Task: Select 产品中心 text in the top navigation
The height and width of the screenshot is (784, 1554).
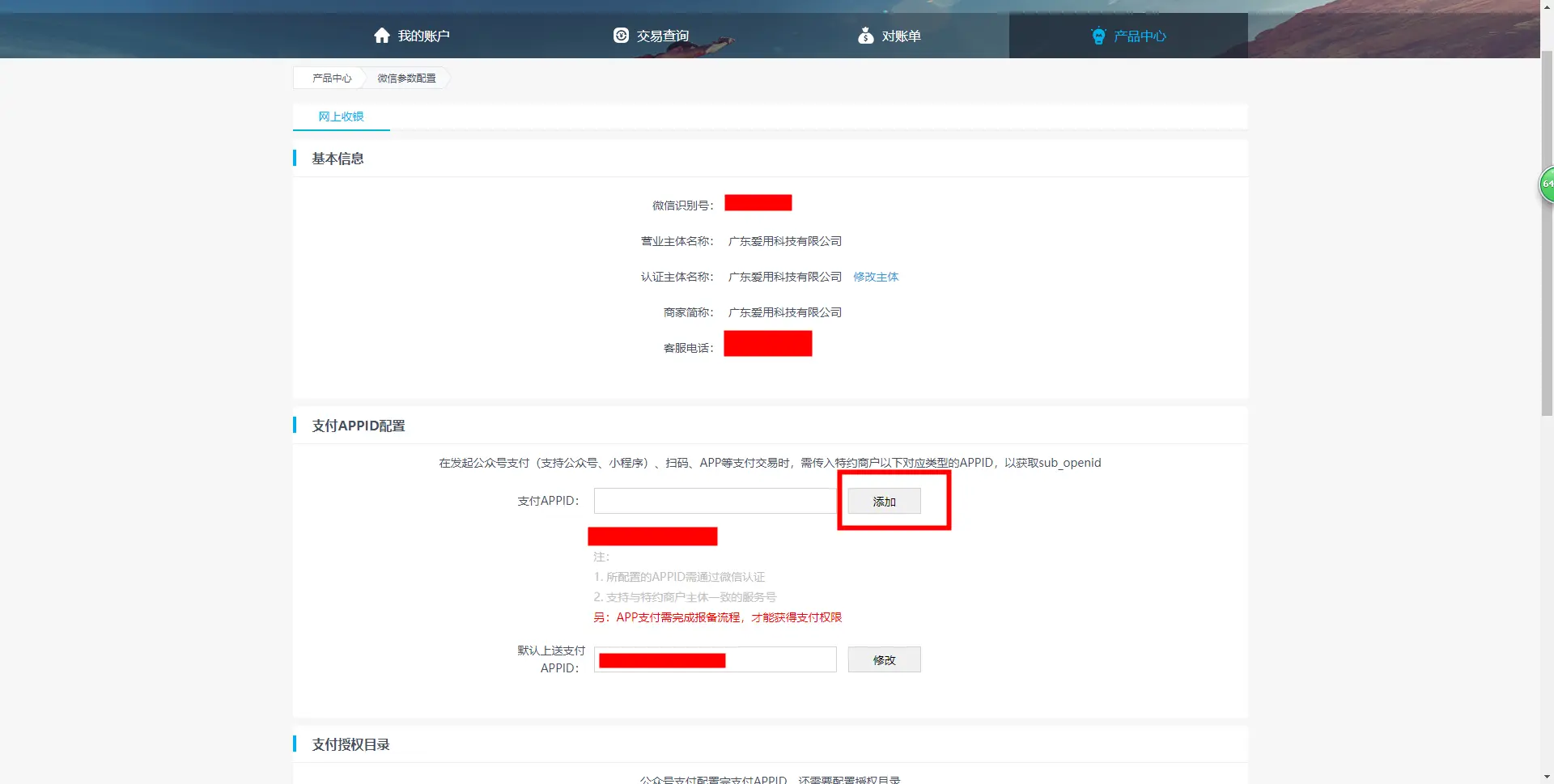Action: tap(1140, 36)
